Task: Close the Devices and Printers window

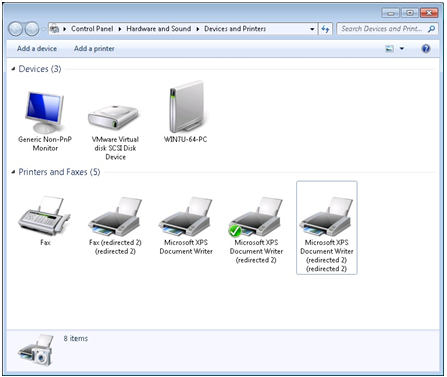Action: click(x=429, y=13)
